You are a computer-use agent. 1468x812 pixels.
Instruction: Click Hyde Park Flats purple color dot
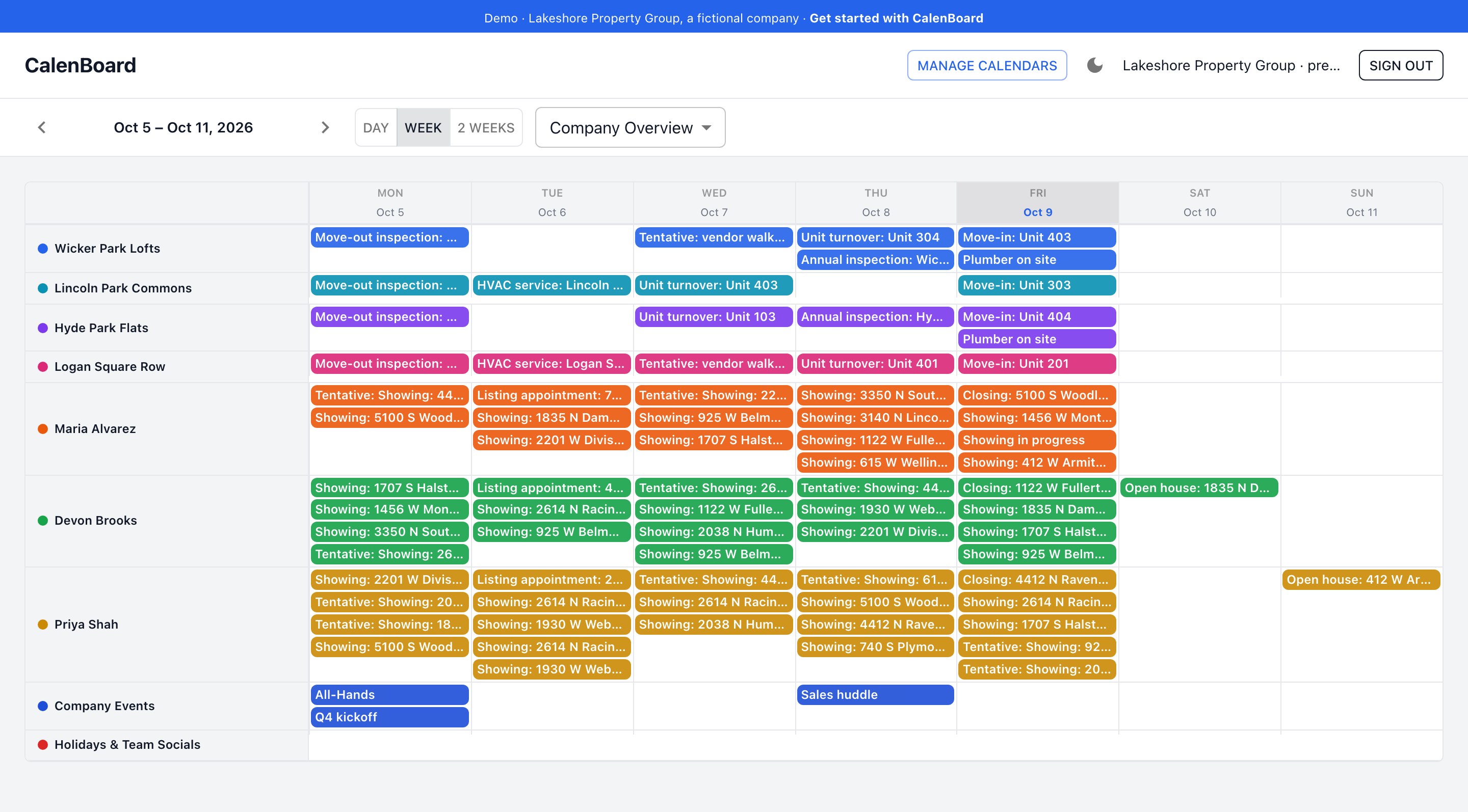(x=42, y=328)
